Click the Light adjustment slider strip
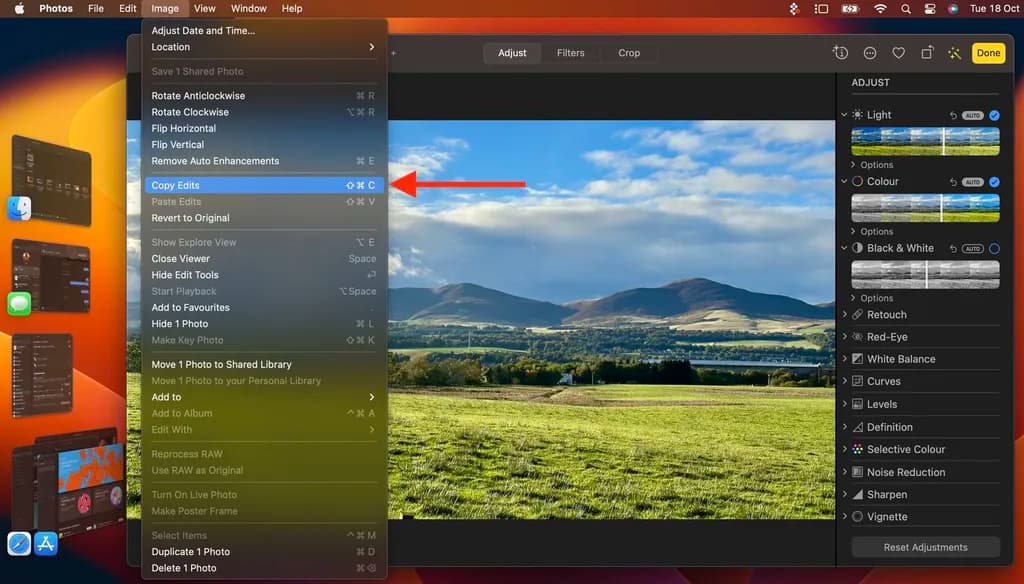Screen dimensions: 1024x584 (x=925, y=141)
